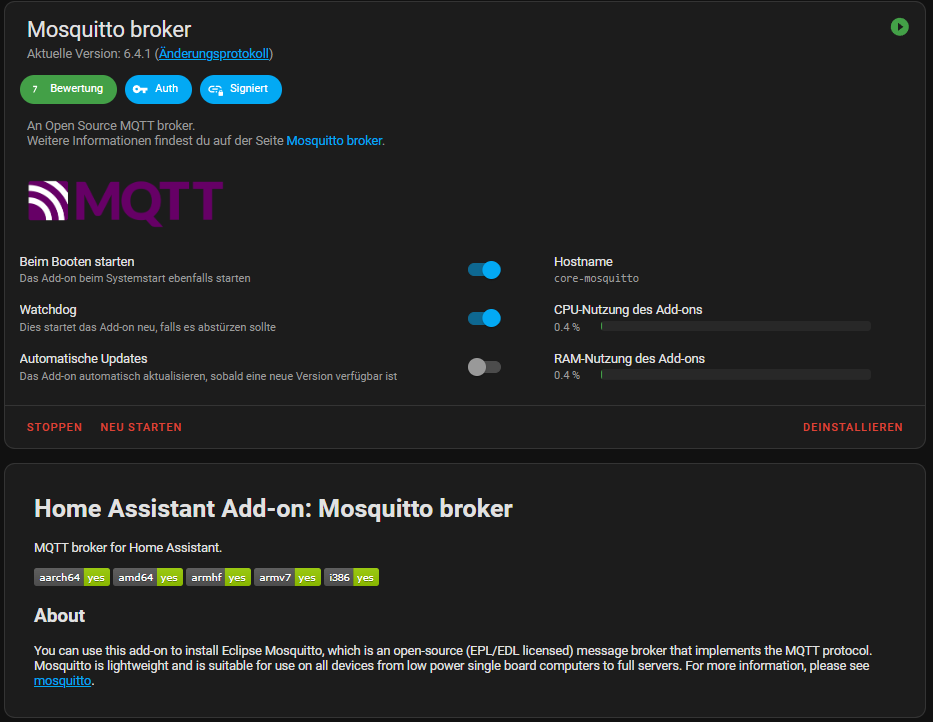Image resolution: width=933 pixels, height=722 pixels.
Task: Click the armv7 architecture badge
Action: point(287,577)
